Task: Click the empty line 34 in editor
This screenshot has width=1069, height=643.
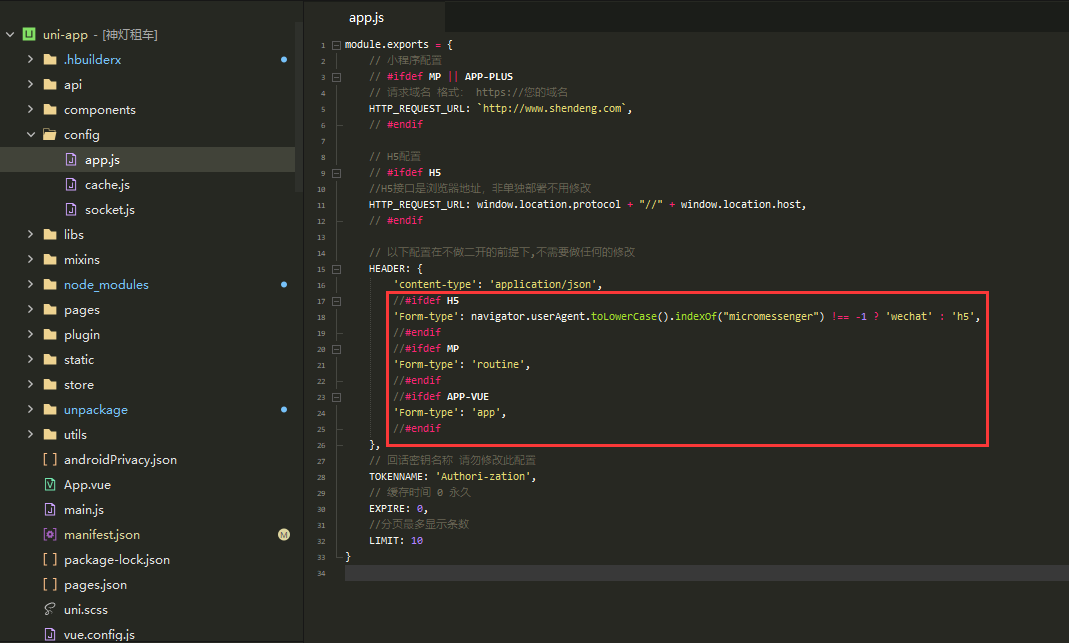Action: click(x=600, y=573)
